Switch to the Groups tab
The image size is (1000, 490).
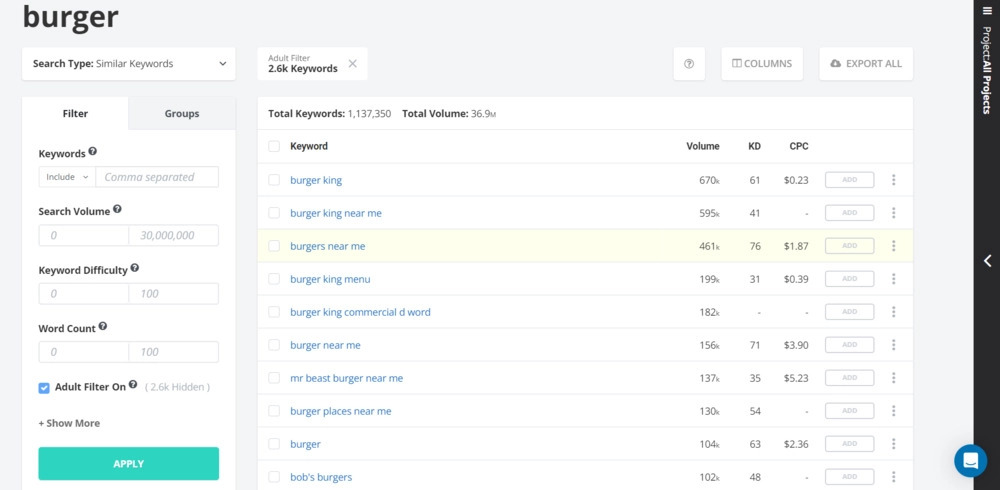pos(182,114)
